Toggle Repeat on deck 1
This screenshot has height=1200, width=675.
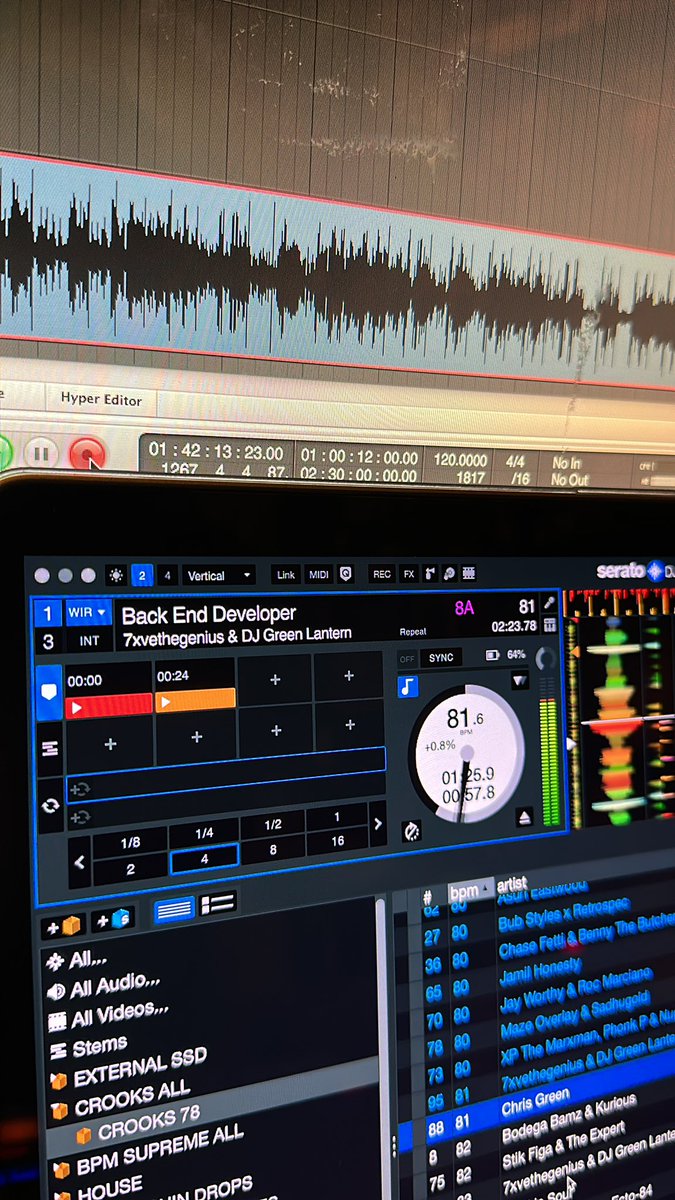[413, 633]
